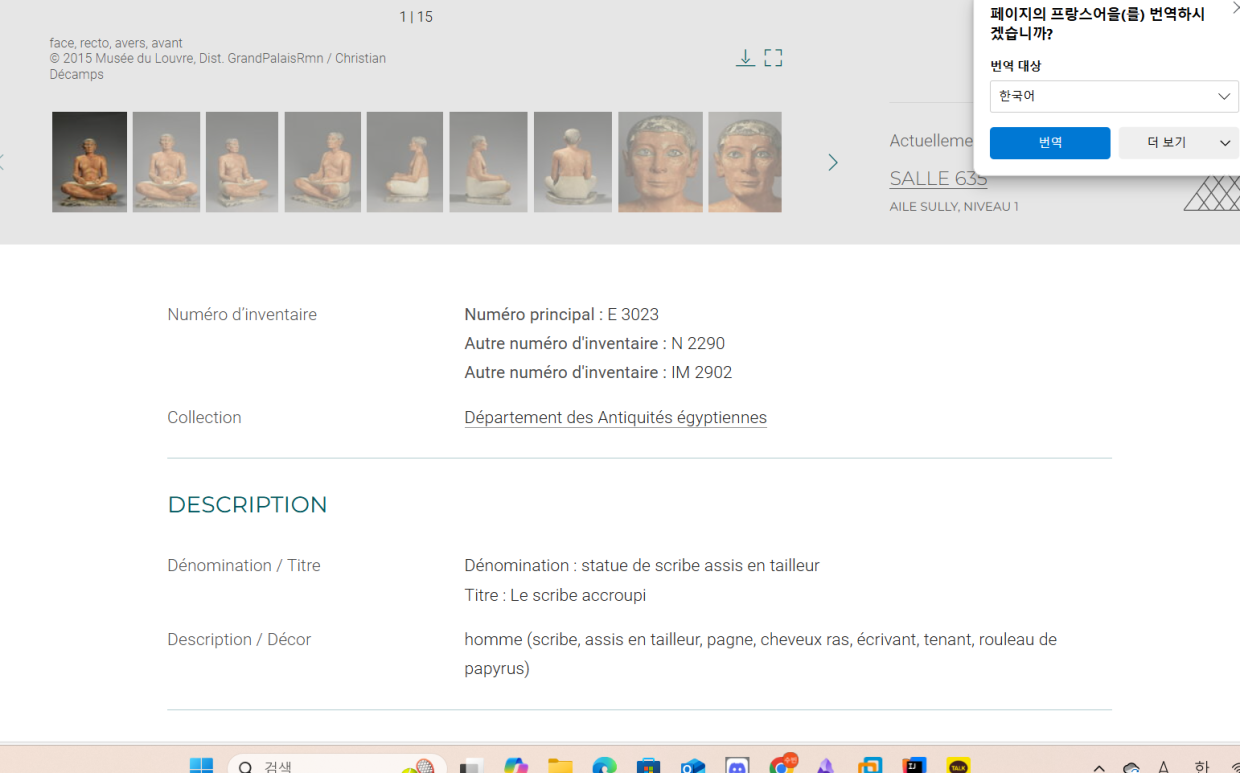Open Copilot from the taskbar
1240x773 pixels.
(516, 766)
